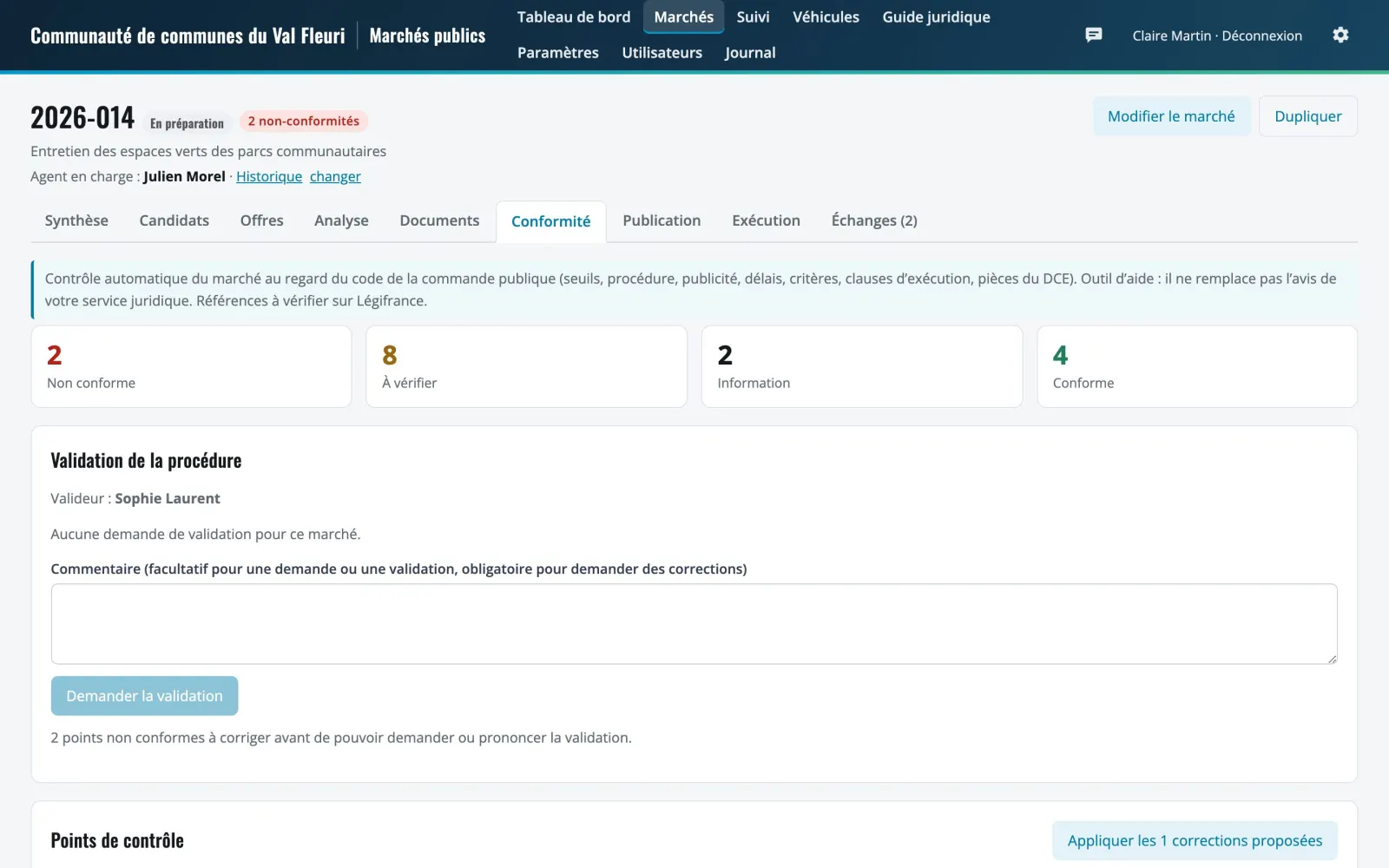The image size is (1389, 868).
Task: Open the Suivi menu item
Action: point(753,16)
